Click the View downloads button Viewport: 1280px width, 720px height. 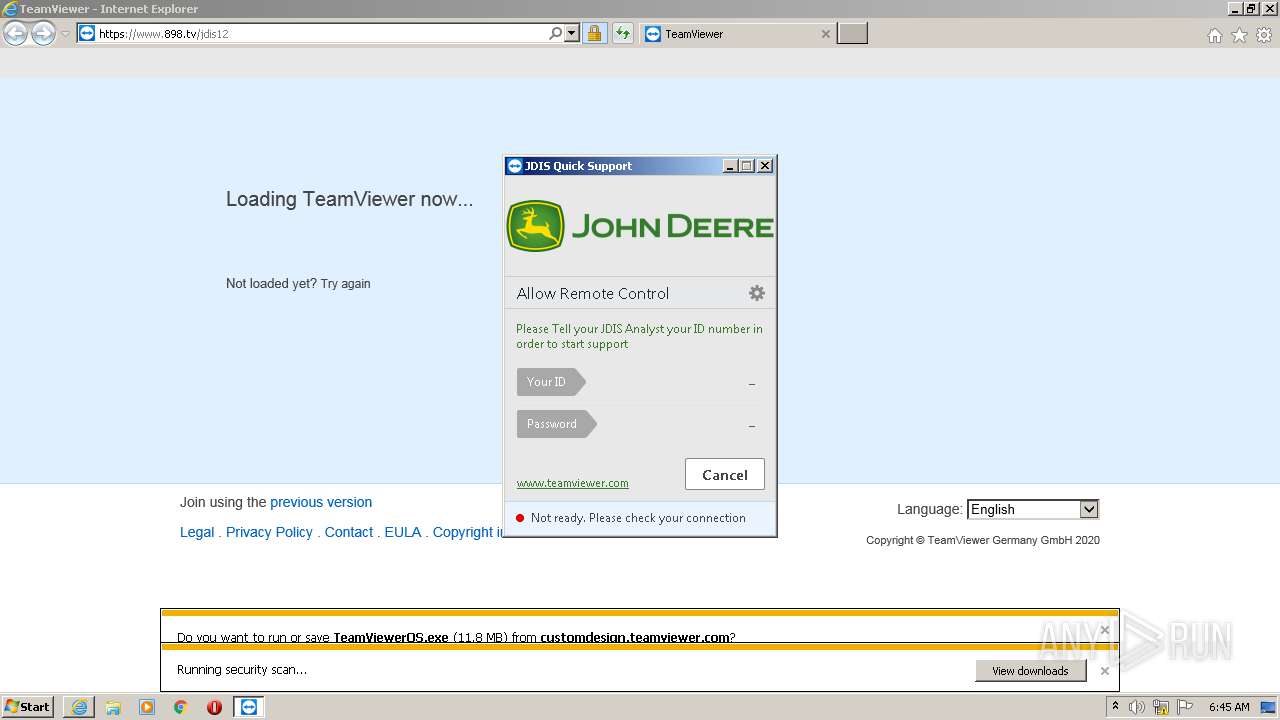pos(1030,671)
